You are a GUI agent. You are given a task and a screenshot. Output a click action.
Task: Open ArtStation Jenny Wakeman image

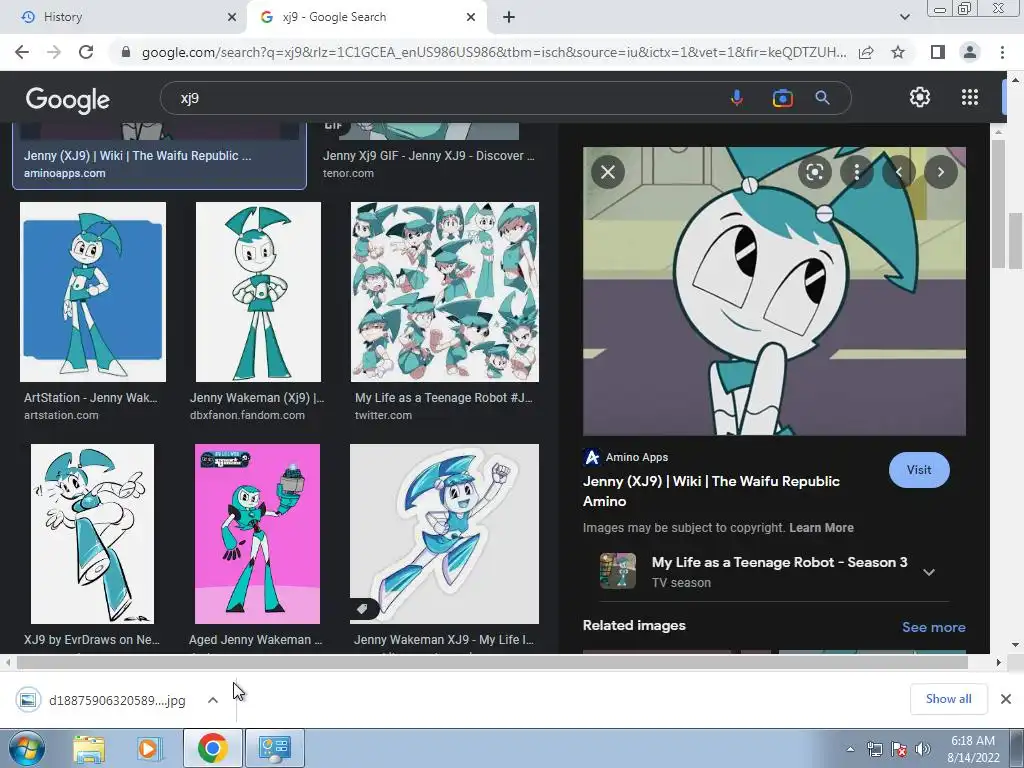tap(93, 292)
